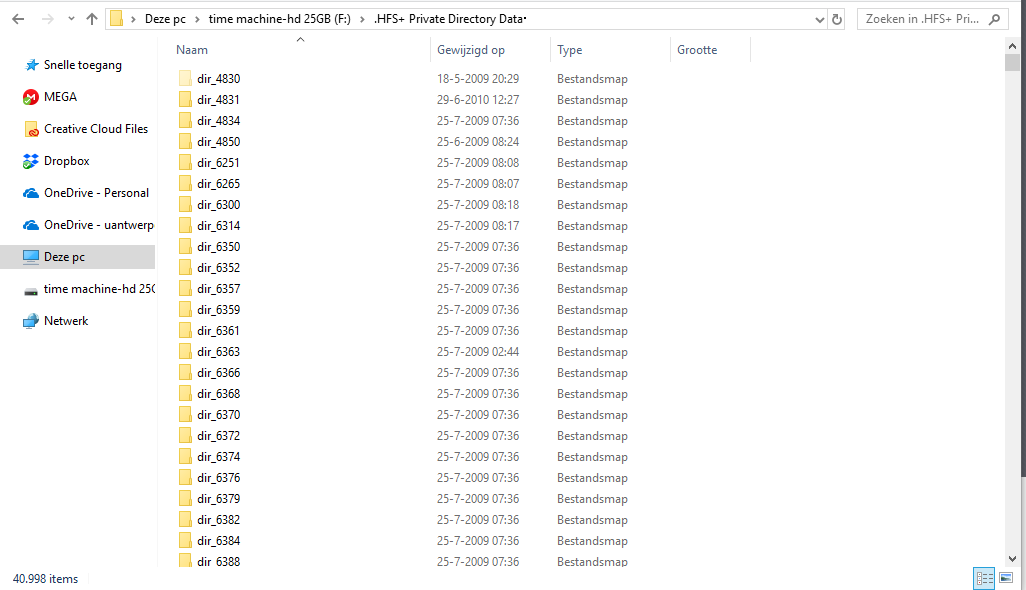Click folder icon of dir_6361
The height and width of the screenshot is (590, 1026).
185,330
